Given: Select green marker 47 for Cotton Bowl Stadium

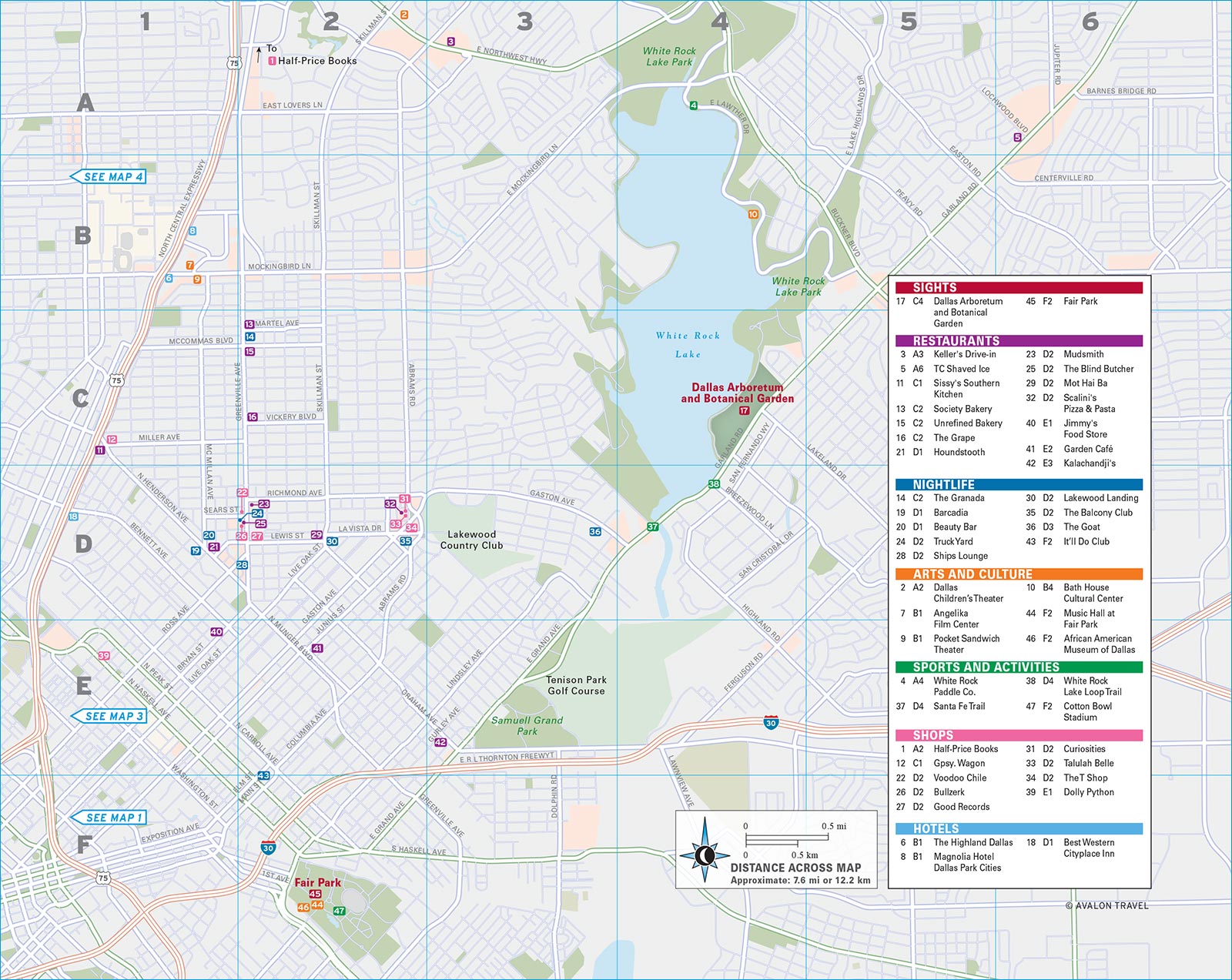Looking at the screenshot, I should pos(339,911).
